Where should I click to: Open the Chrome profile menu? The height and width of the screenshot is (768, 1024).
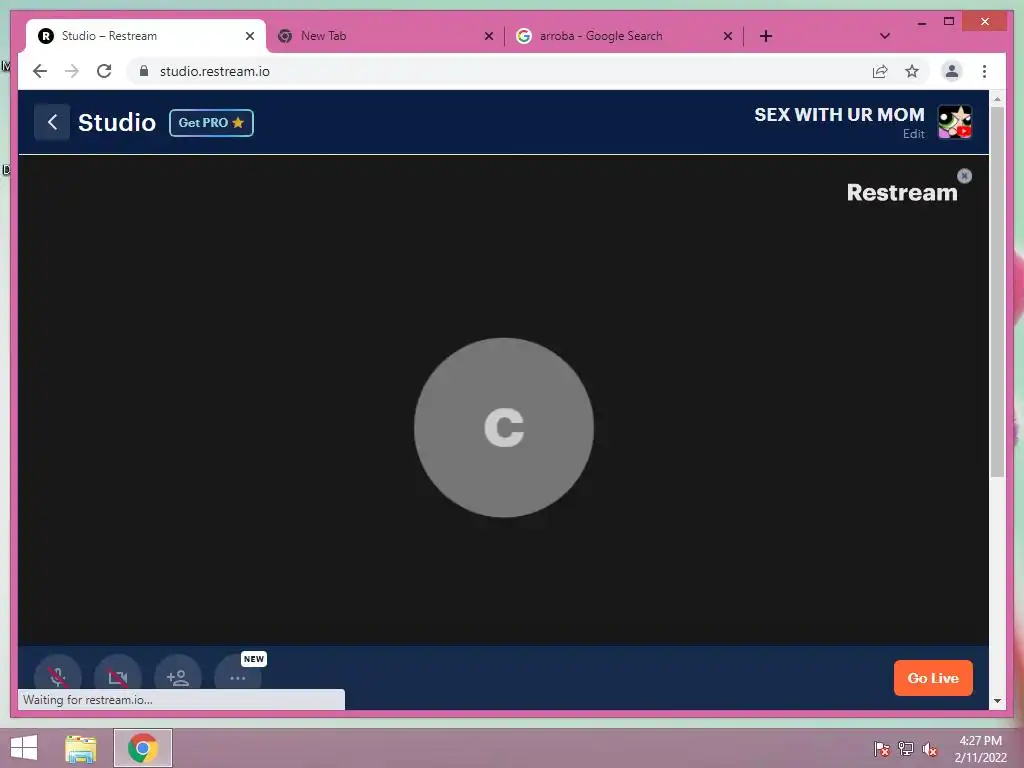click(x=952, y=71)
